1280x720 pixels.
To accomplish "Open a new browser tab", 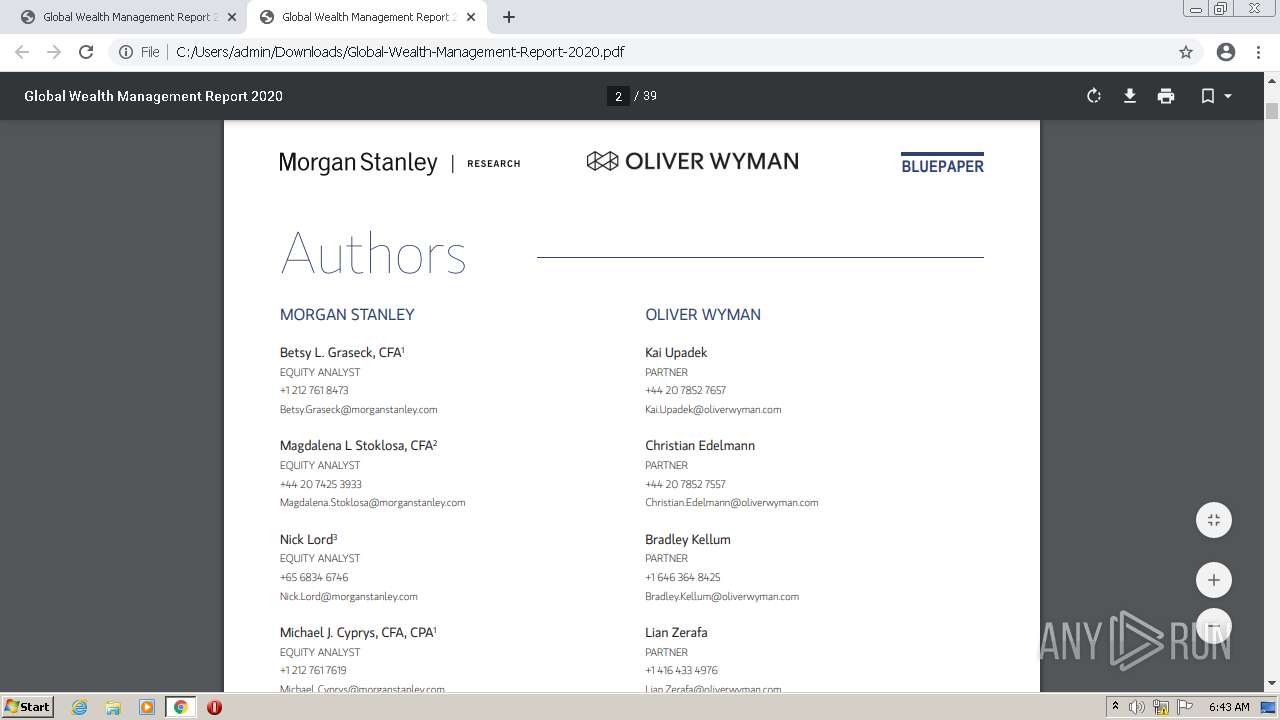I will coord(509,17).
